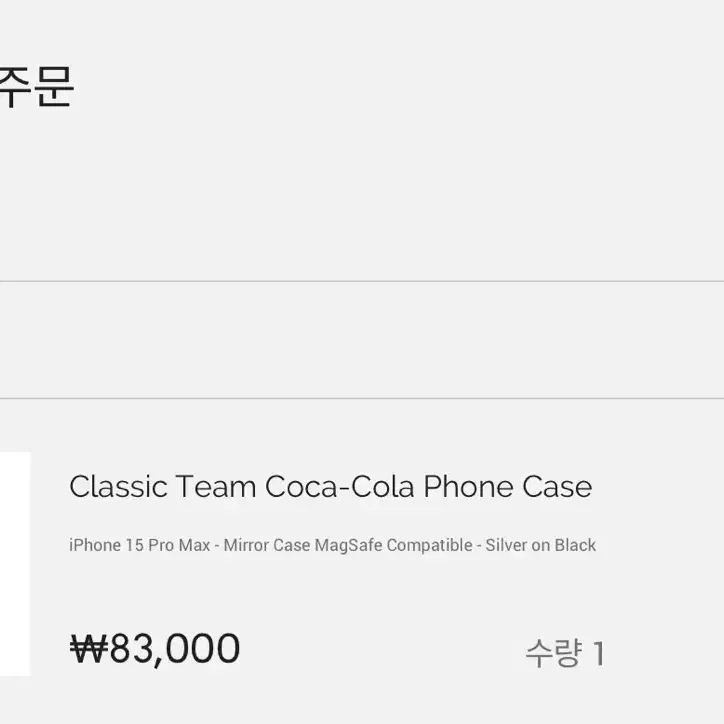
Task: Click the ₩83,000 price
Action: point(155,649)
